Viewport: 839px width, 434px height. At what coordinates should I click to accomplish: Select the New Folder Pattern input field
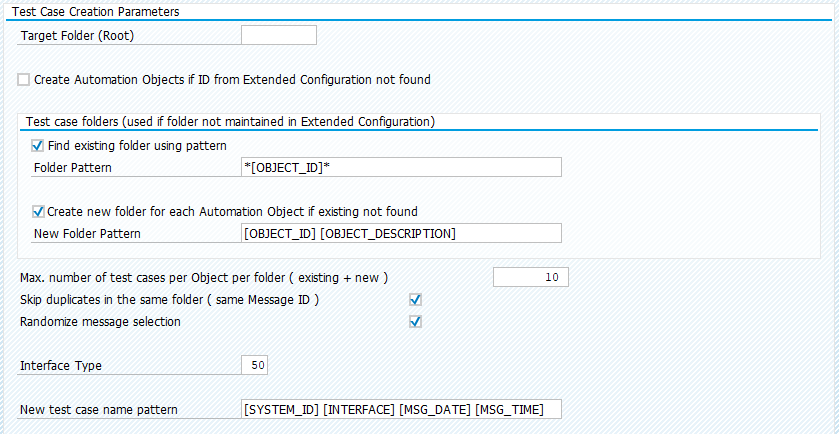(x=401, y=233)
